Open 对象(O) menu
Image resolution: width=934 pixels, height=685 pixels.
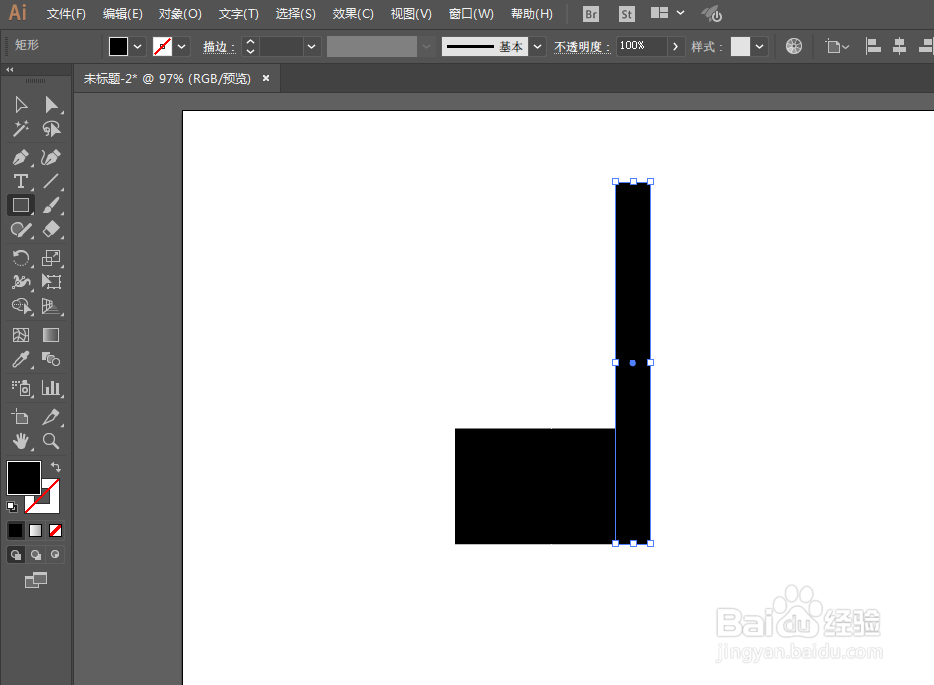coord(180,14)
